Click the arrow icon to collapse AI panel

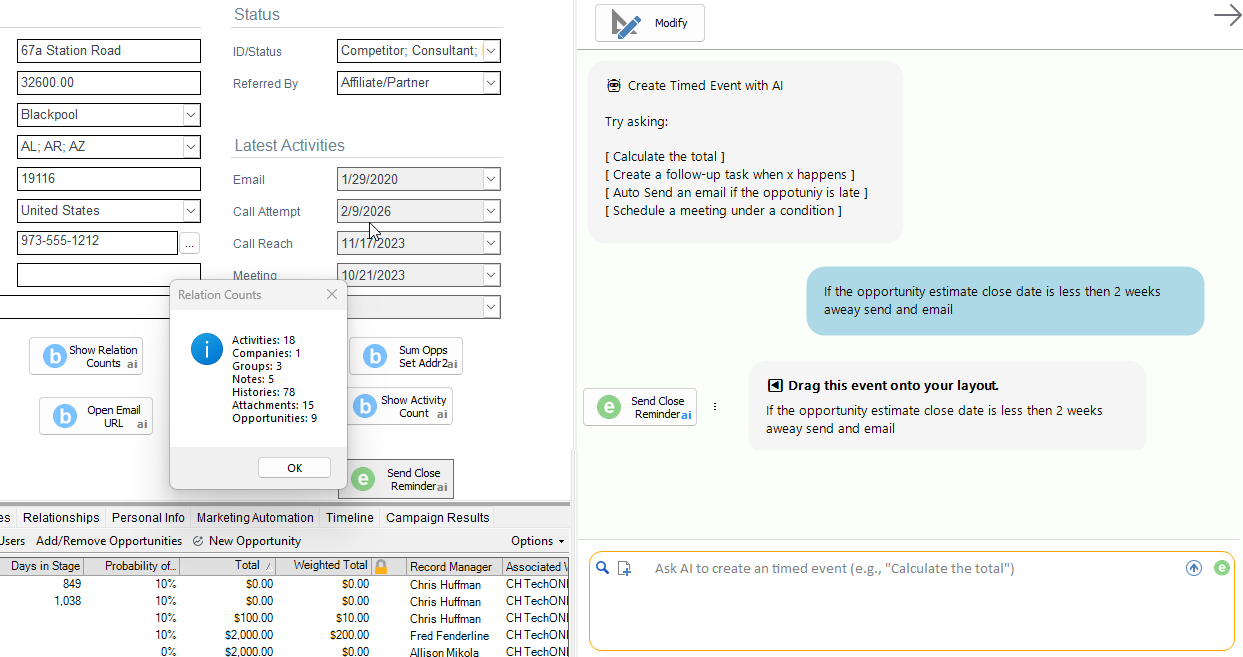pos(1227,15)
